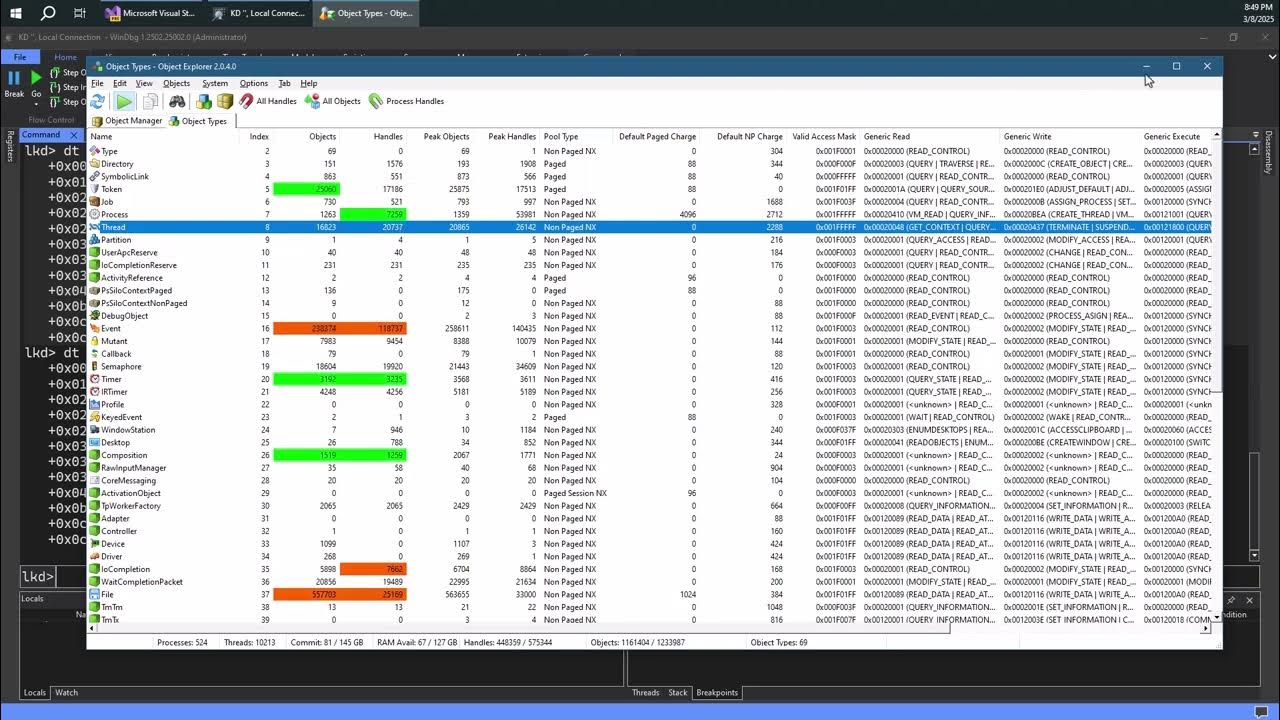Viewport: 1280px width, 720px height.
Task: Click the SymbolicLink row icon
Action: (x=95, y=177)
